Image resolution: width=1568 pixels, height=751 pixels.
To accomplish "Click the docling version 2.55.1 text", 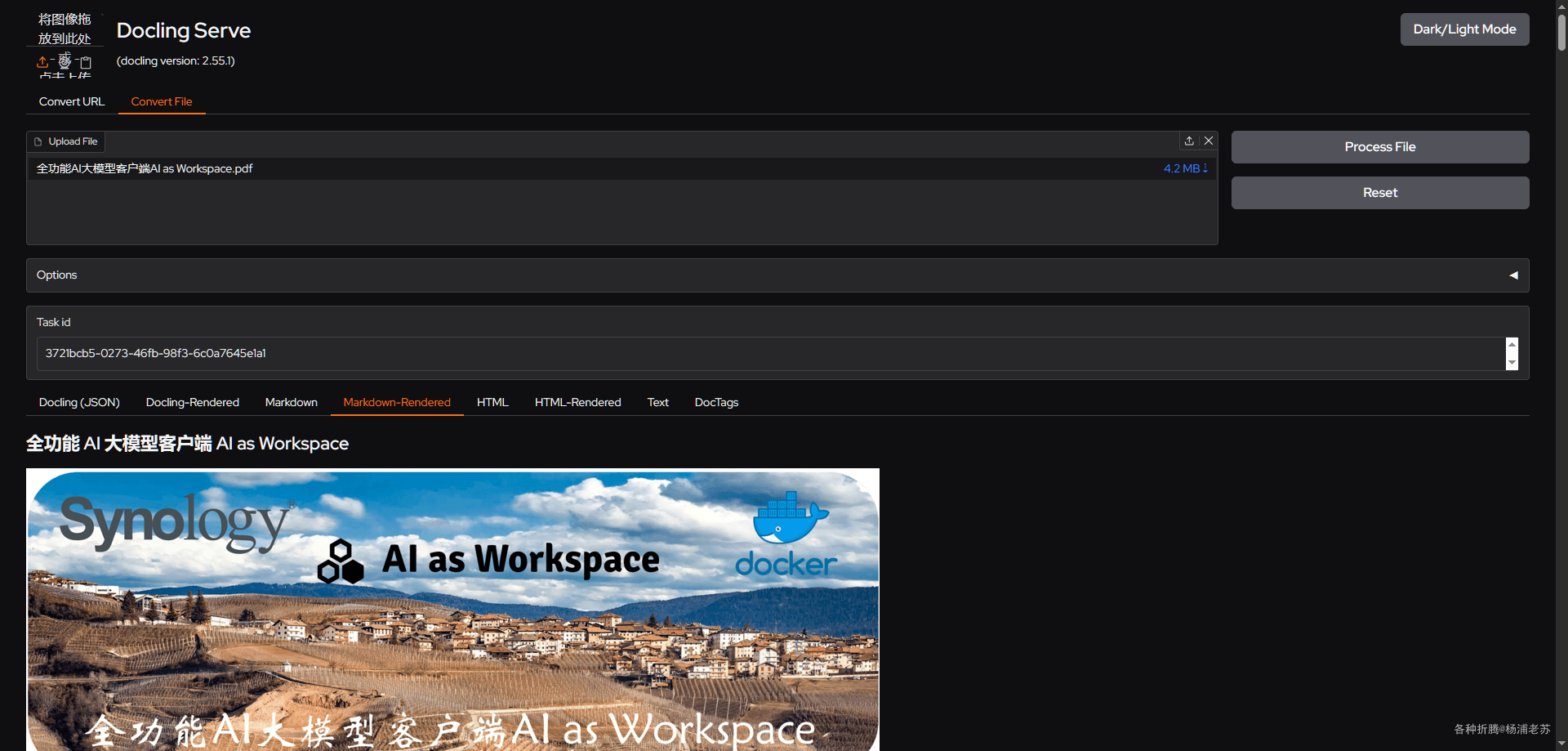I will coord(176,60).
